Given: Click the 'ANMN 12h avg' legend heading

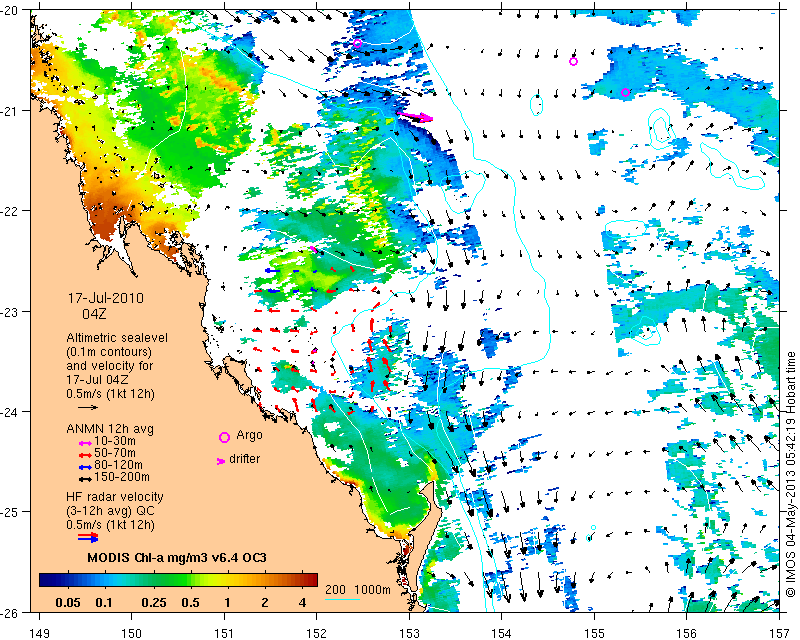Looking at the screenshot, I should click(110, 429).
